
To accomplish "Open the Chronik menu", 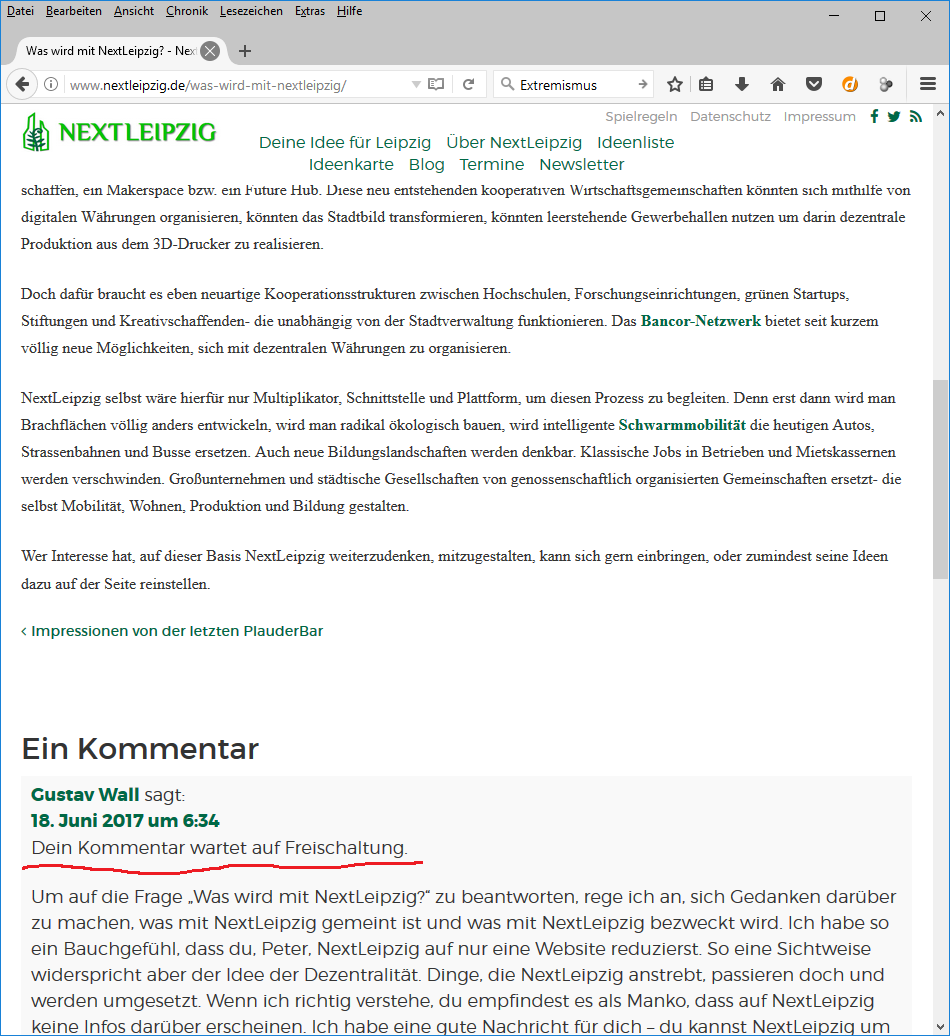I will point(187,11).
